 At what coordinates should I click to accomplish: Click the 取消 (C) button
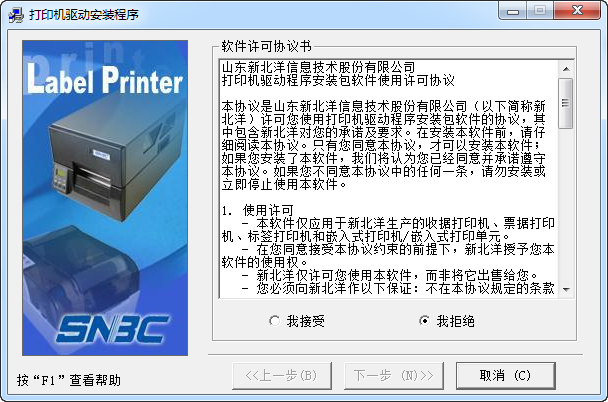pos(506,375)
